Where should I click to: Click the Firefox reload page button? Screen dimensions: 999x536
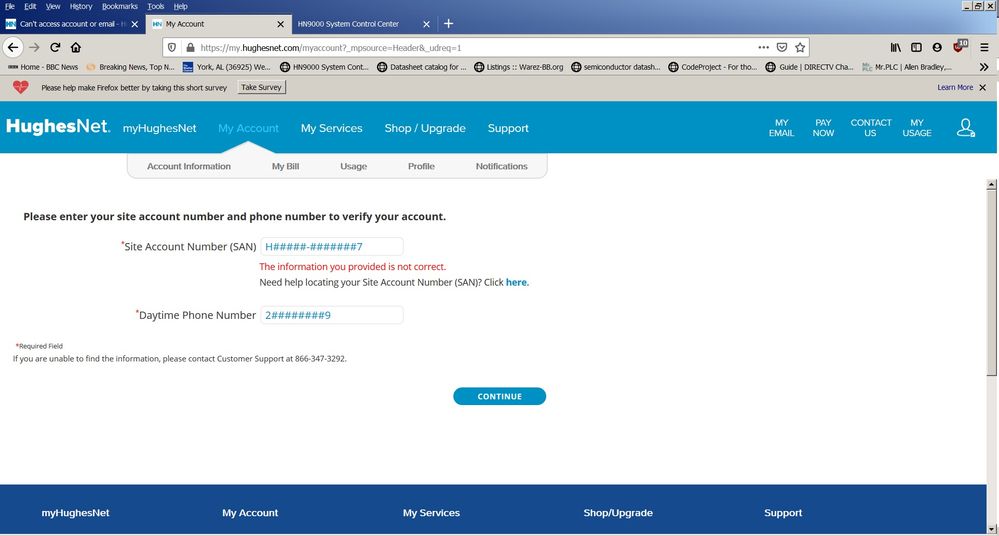pos(55,47)
